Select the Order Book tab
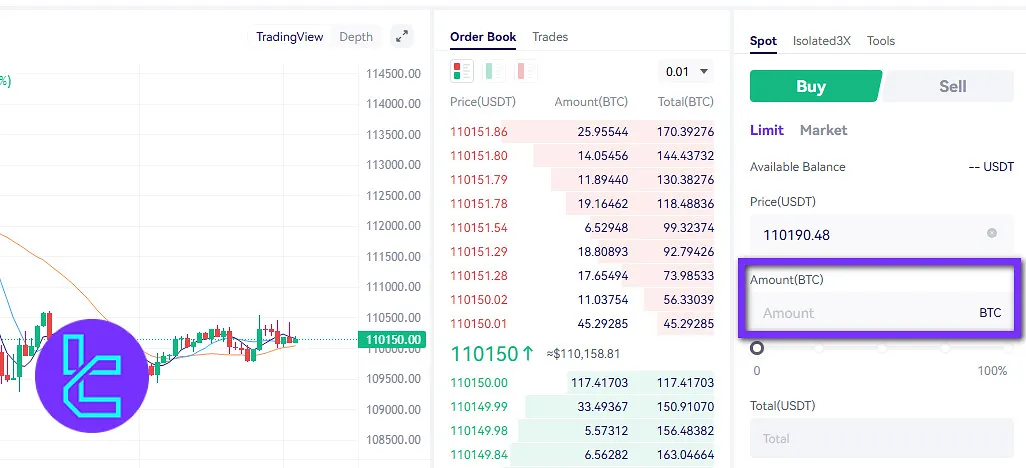The image size is (1026, 468). (483, 37)
